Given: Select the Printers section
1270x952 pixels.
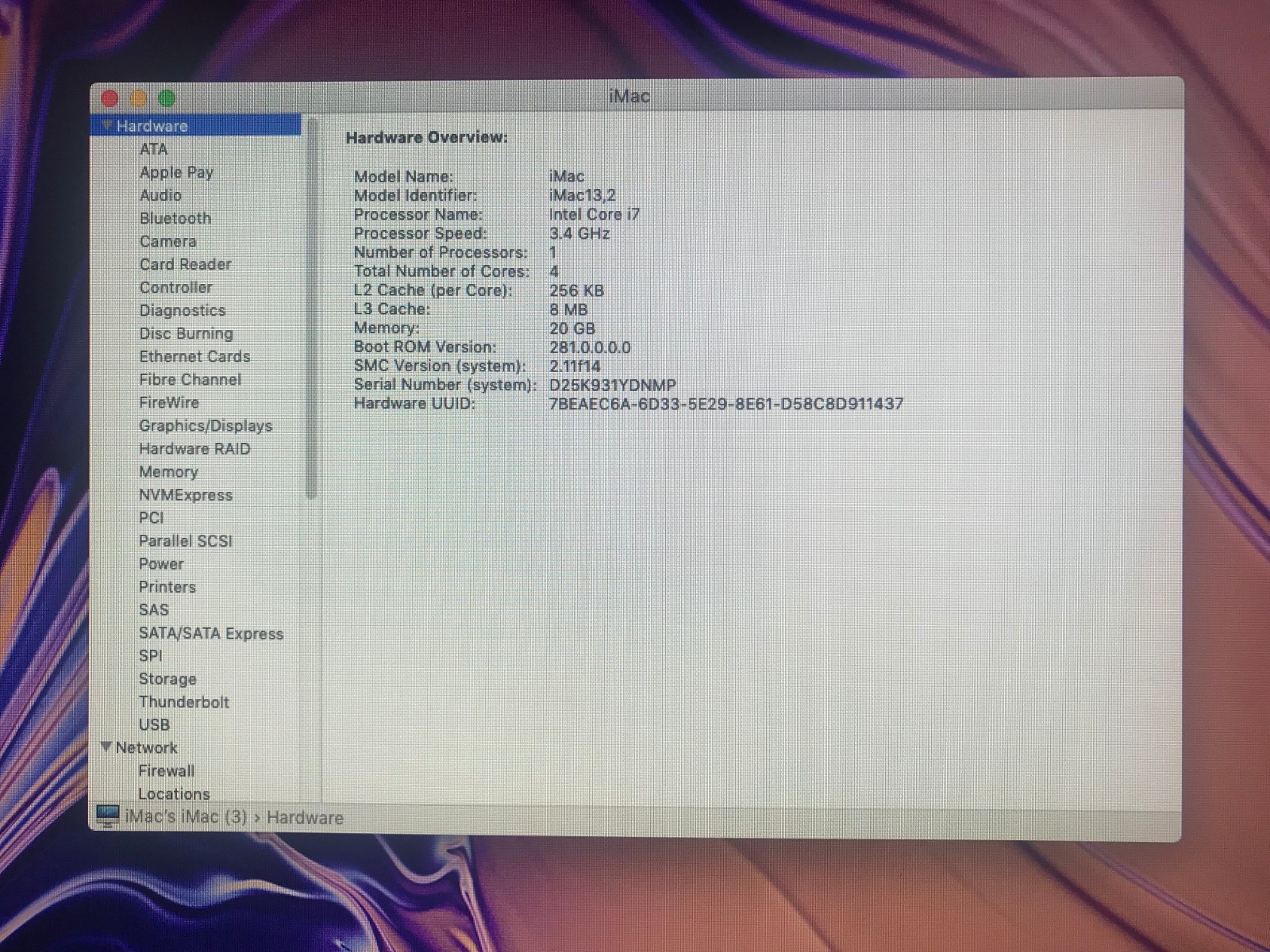Looking at the screenshot, I should point(167,587).
